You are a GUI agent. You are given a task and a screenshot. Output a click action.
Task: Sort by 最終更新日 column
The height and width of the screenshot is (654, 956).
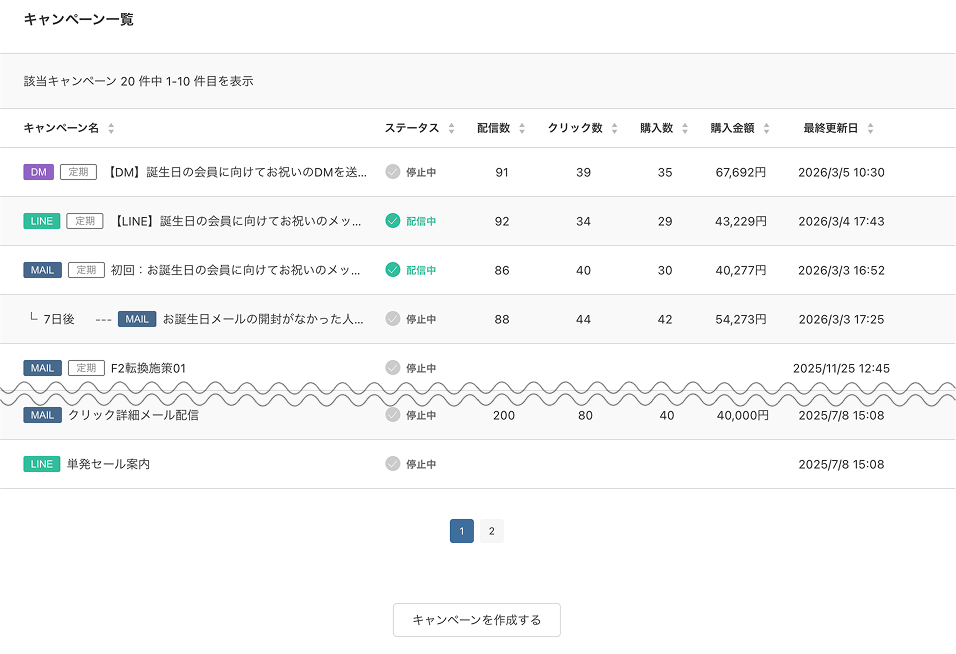point(870,128)
